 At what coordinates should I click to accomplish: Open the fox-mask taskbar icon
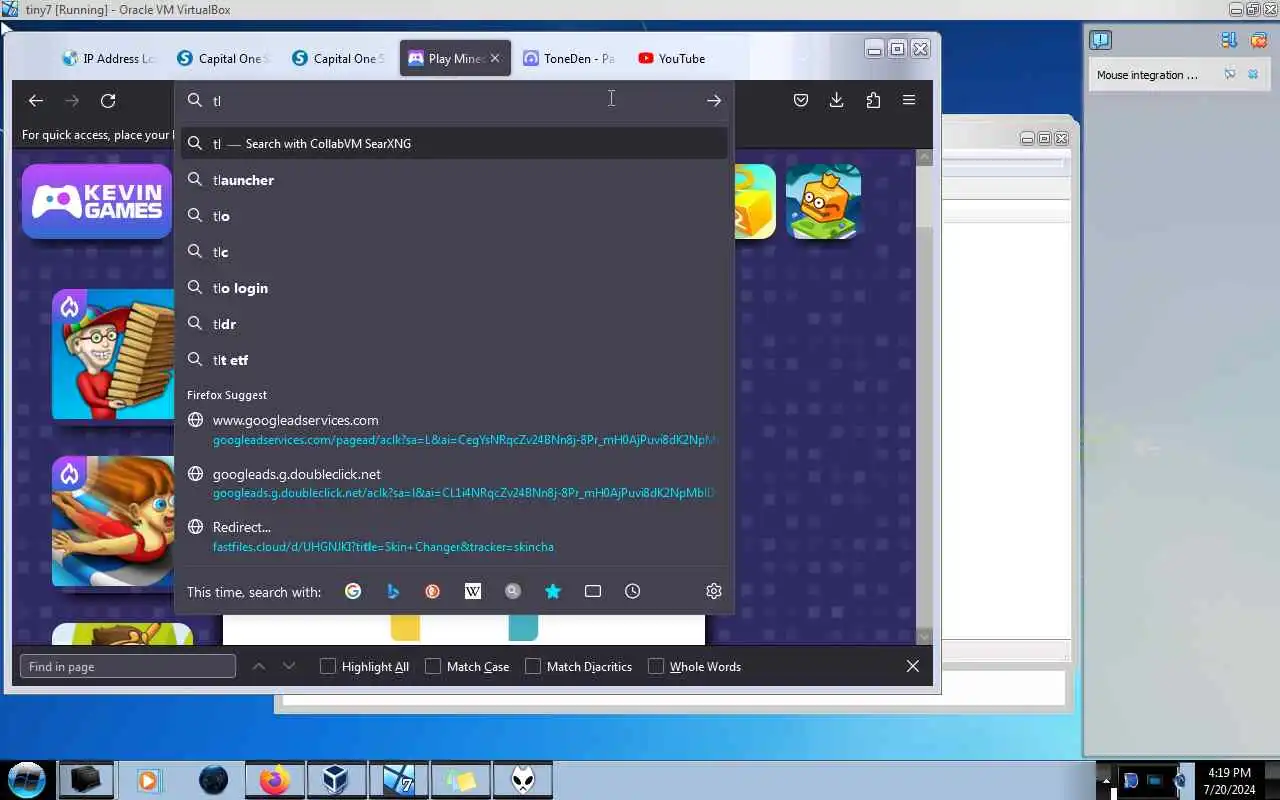pyautogui.click(x=523, y=779)
